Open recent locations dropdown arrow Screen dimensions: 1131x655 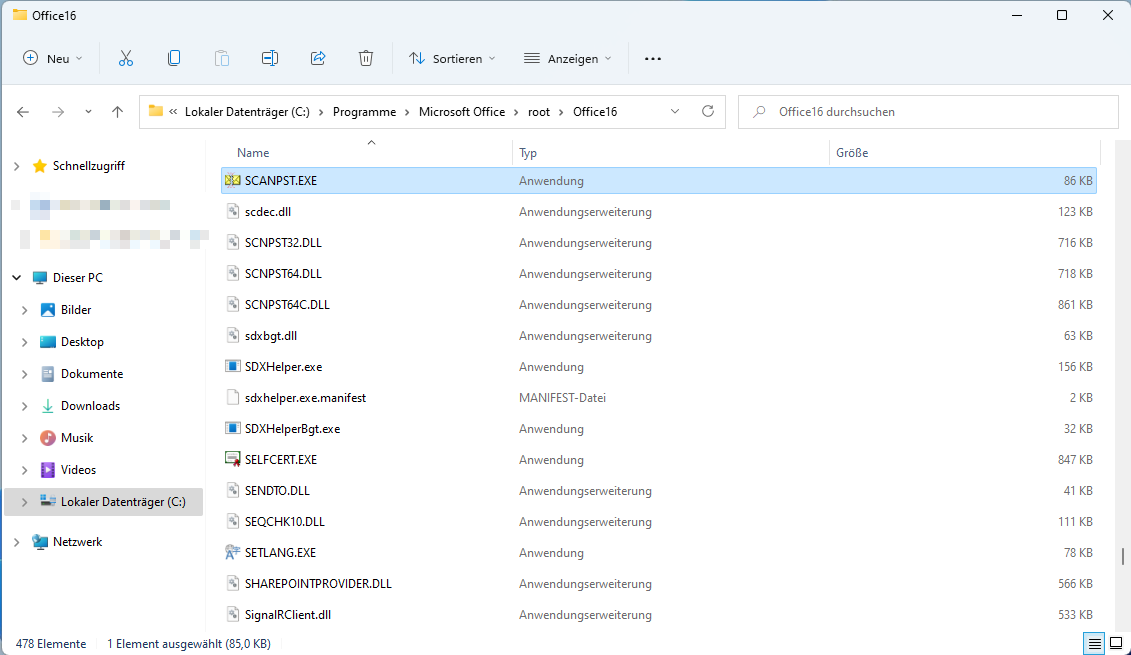click(88, 112)
